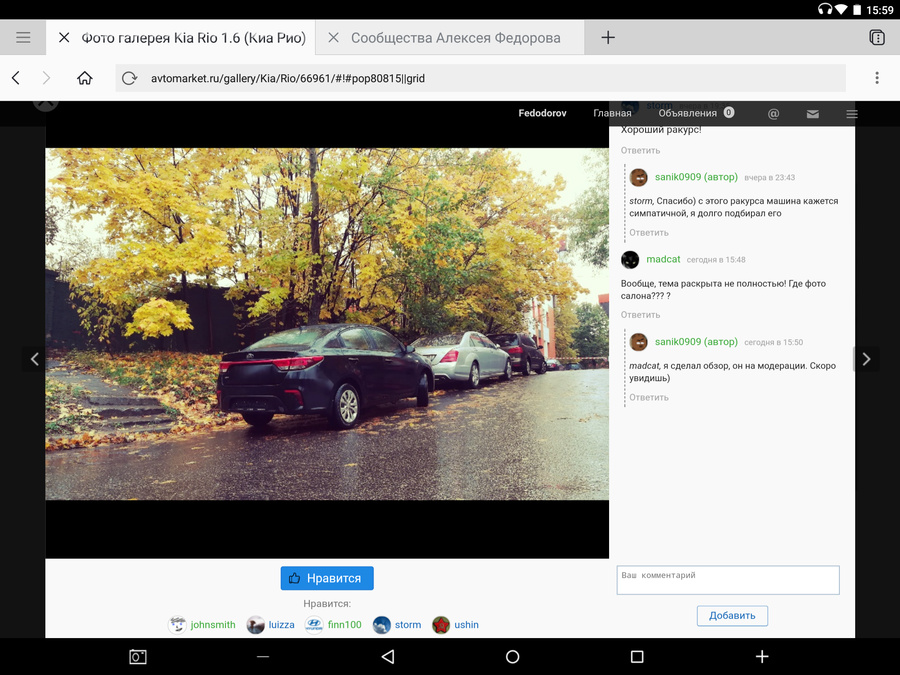Viewport: 900px width, 675px height.
Task: Open johnsmith user profile
Action: point(213,624)
